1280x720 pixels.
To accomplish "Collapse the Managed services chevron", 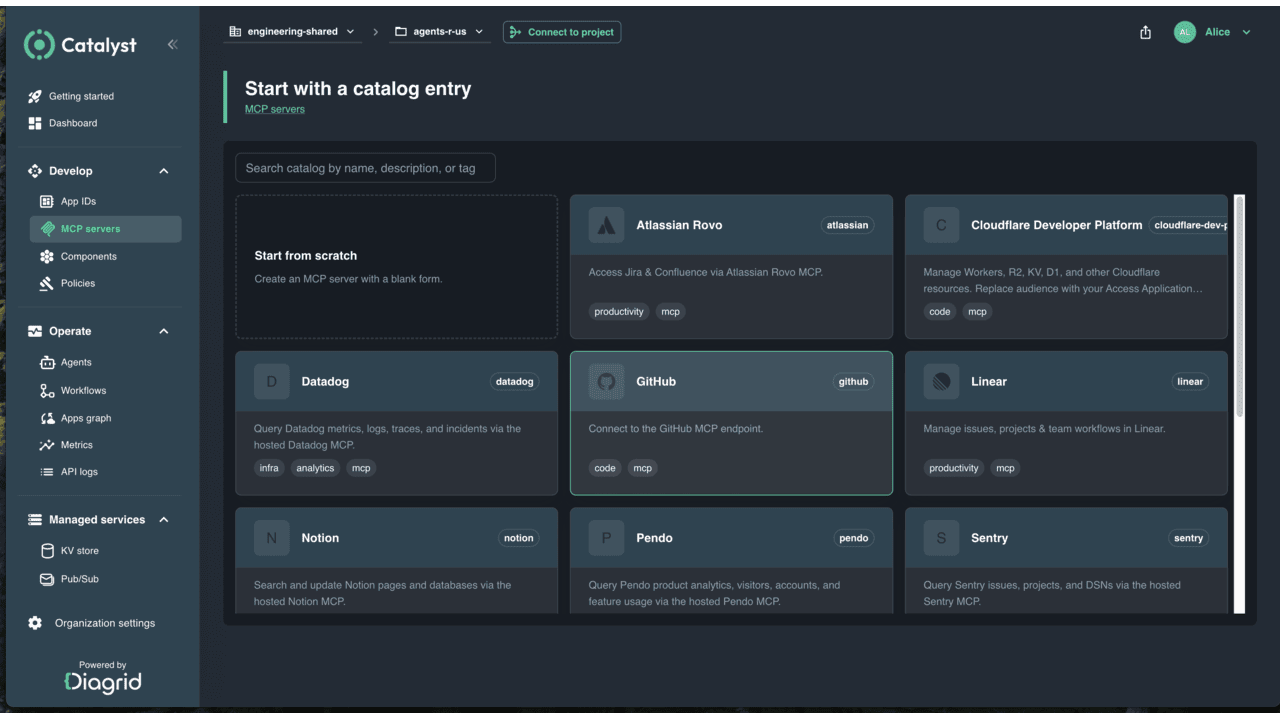I will point(164,520).
